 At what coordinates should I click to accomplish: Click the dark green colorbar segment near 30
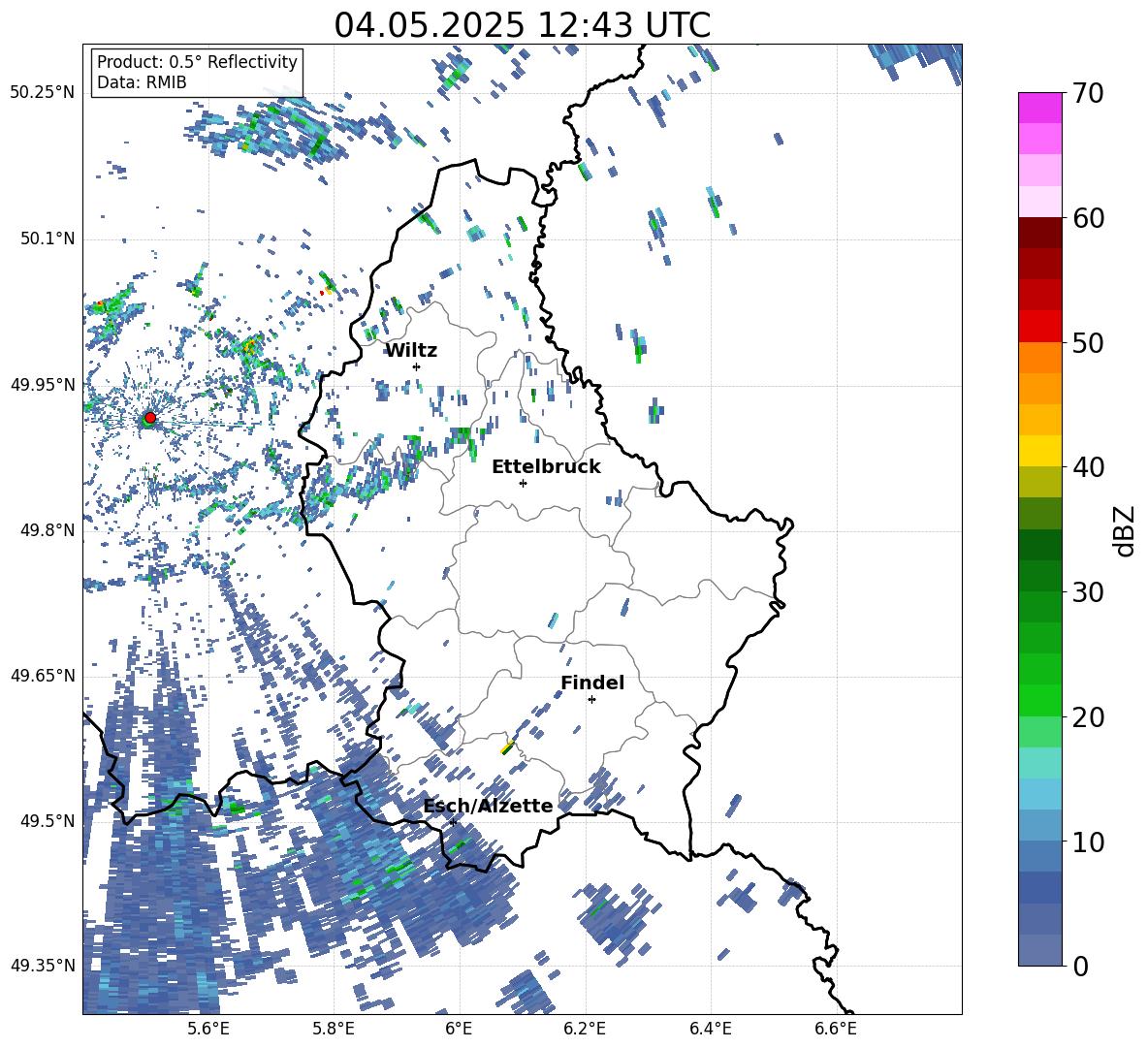1039,576
